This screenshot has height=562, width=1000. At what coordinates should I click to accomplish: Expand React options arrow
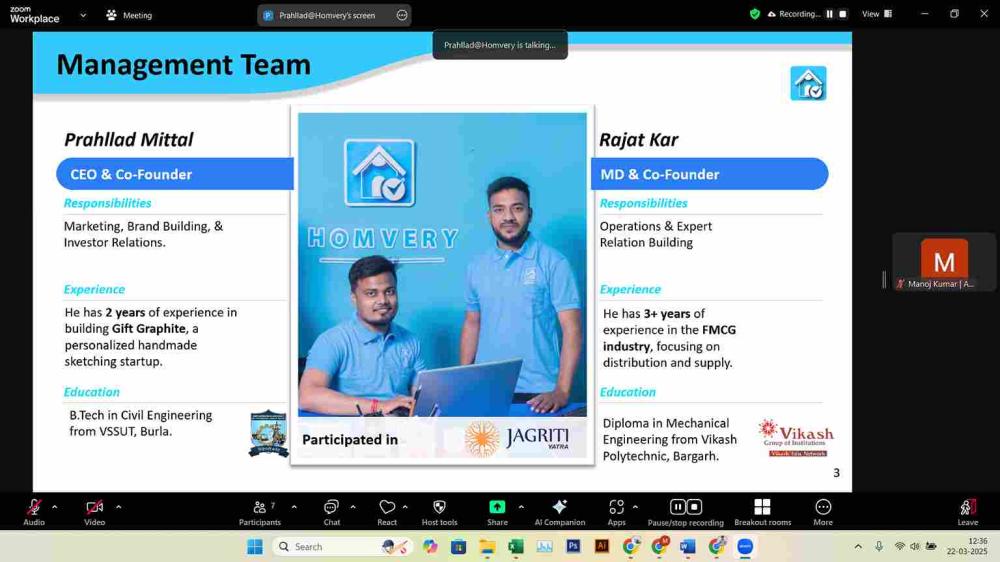tap(404, 507)
